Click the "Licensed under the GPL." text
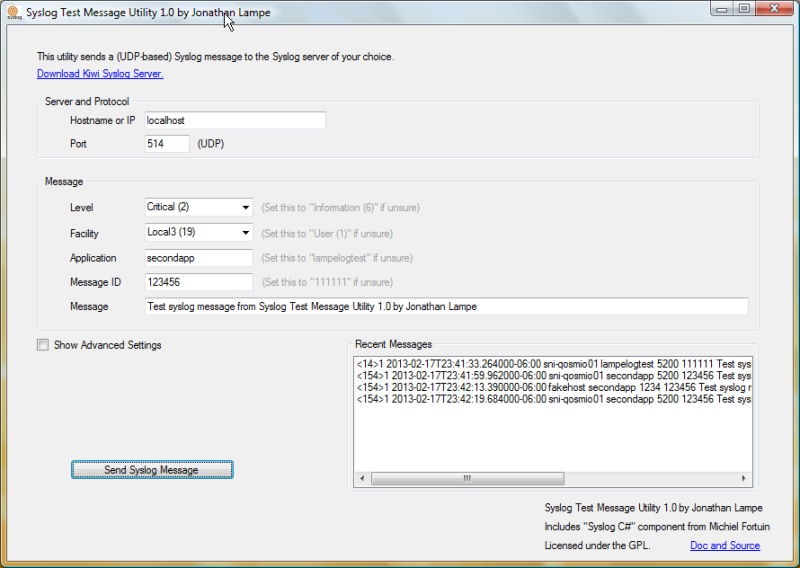Viewport: 800px width, 568px height. tap(597, 546)
